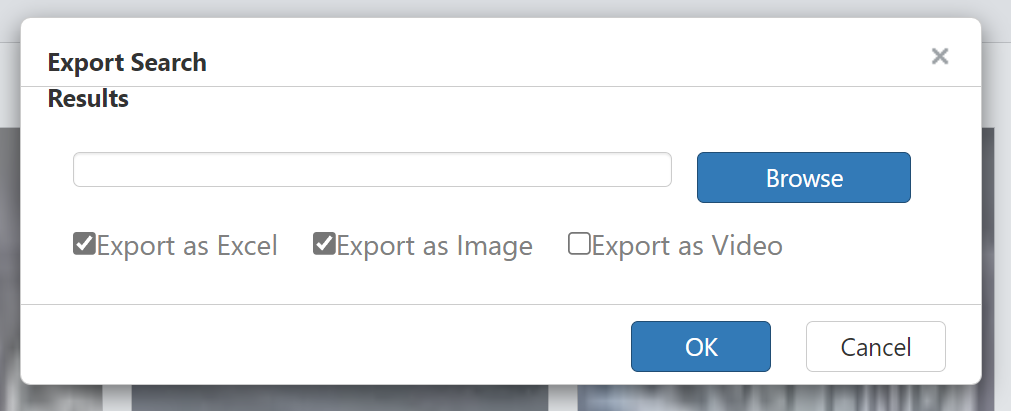Screen dimensions: 1011x411
Task: Toggle the checkmark beside Image export
Action: tap(324, 244)
